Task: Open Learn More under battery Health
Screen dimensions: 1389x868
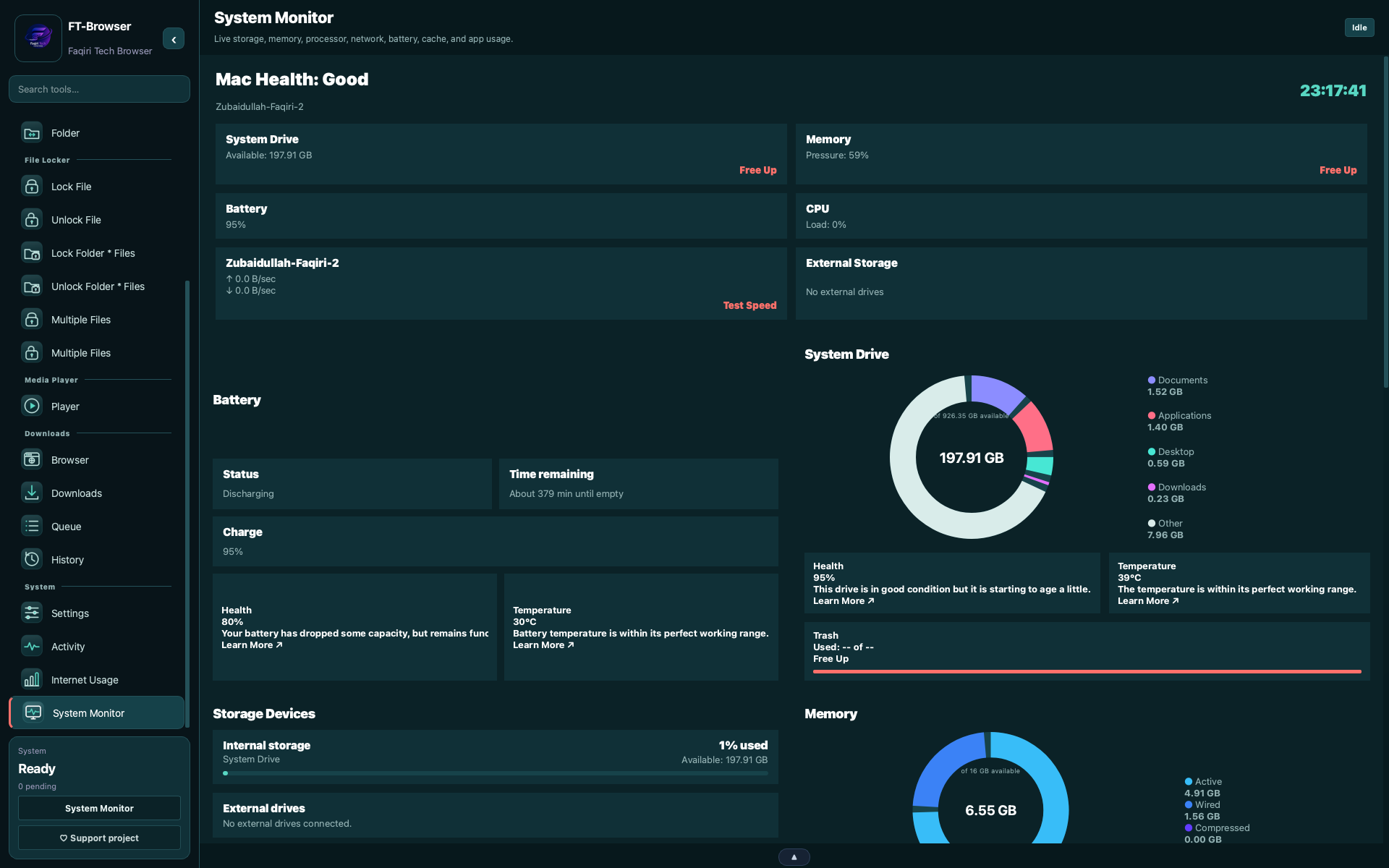Action: [252, 645]
